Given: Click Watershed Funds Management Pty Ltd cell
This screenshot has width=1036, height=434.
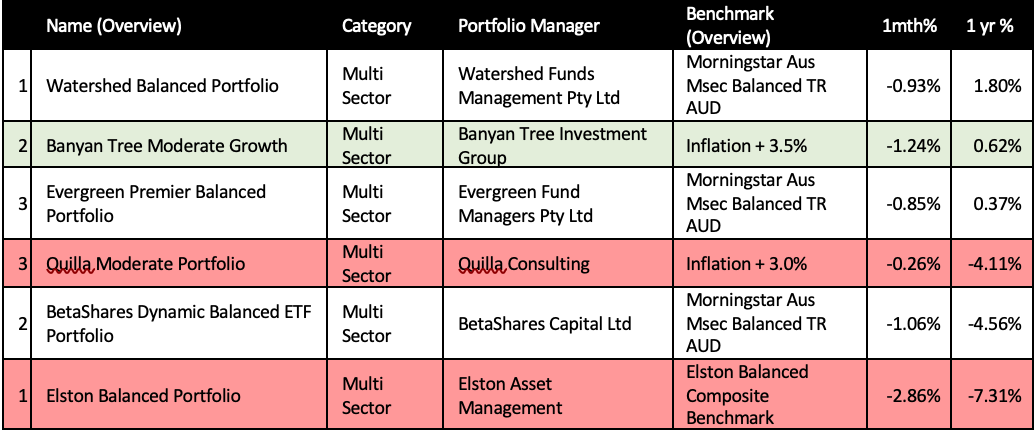Looking at the screenshot, I should point(539,86).
